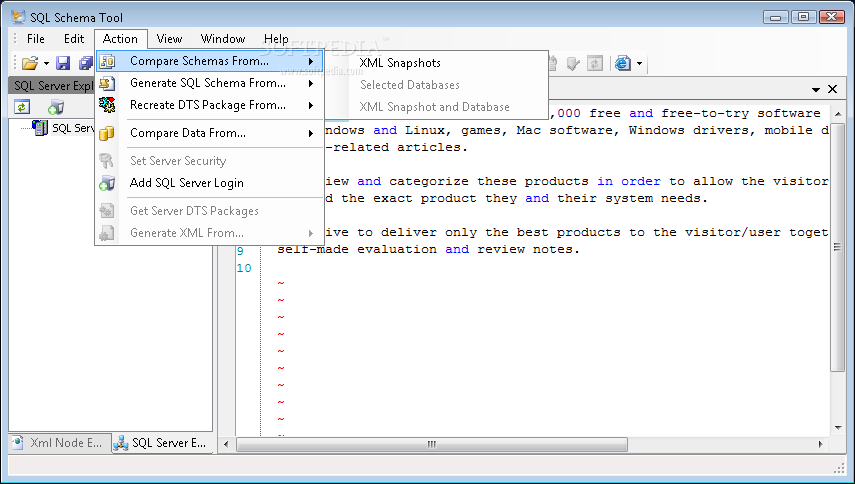The image size is (855, 484).
Task: Open the Window menu
Action: pos(222,39)
